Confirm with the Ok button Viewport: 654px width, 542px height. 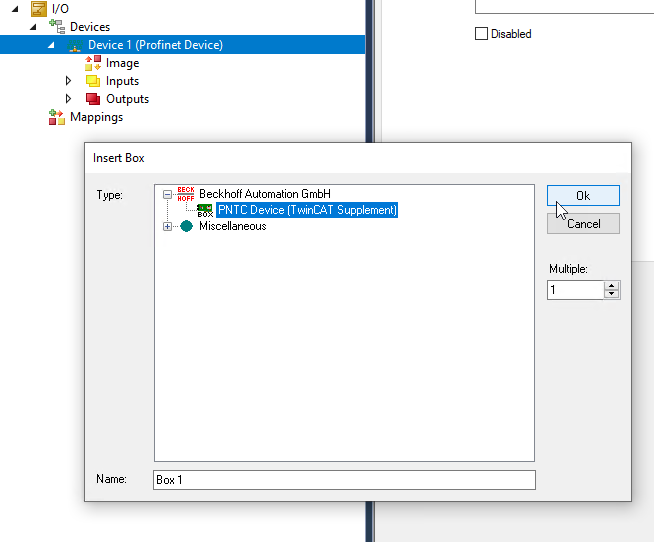click(583, 196)
